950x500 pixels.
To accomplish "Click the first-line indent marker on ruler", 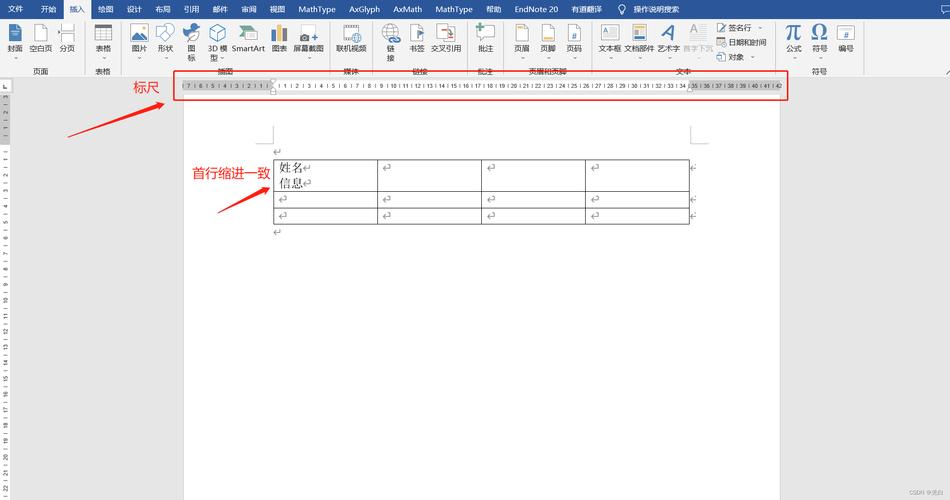I will coord(274,81).
